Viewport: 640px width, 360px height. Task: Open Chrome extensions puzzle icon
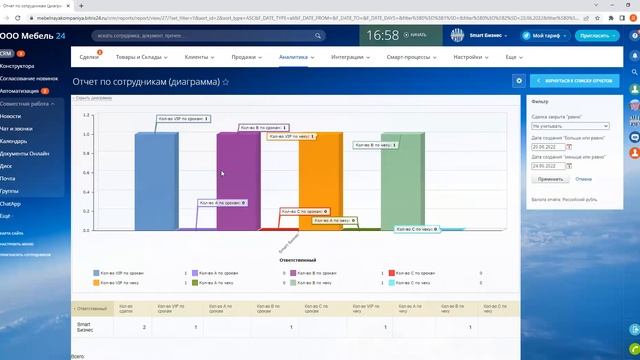tap(611, 18)
